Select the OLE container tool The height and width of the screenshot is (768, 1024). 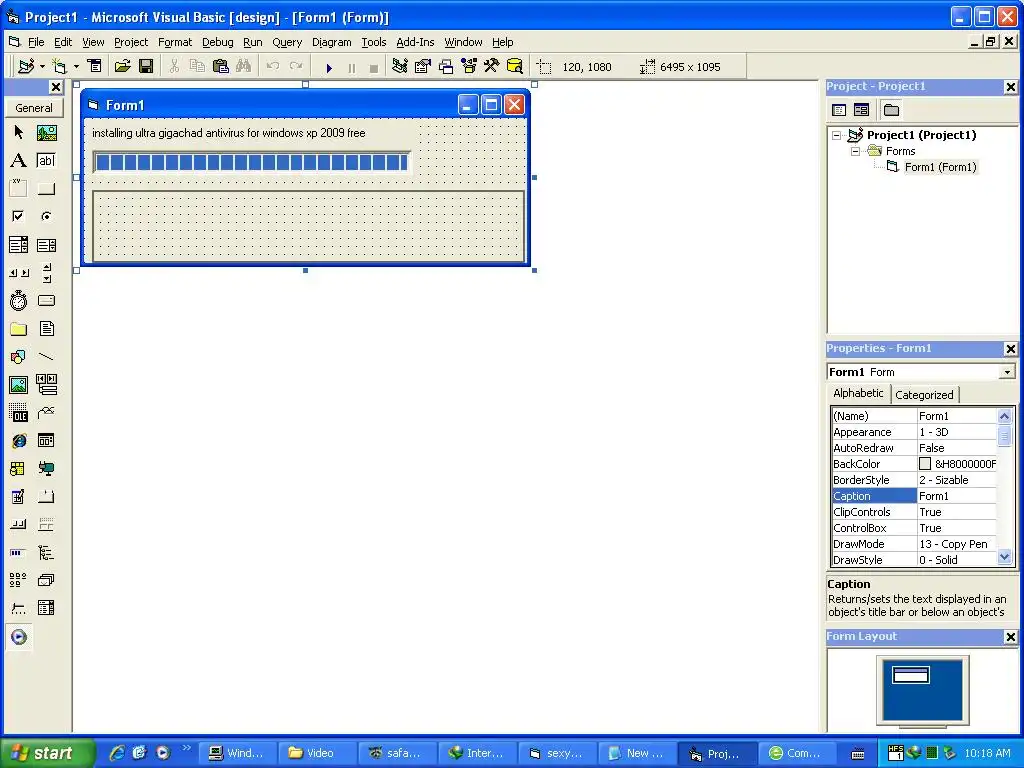click(18, 413)
